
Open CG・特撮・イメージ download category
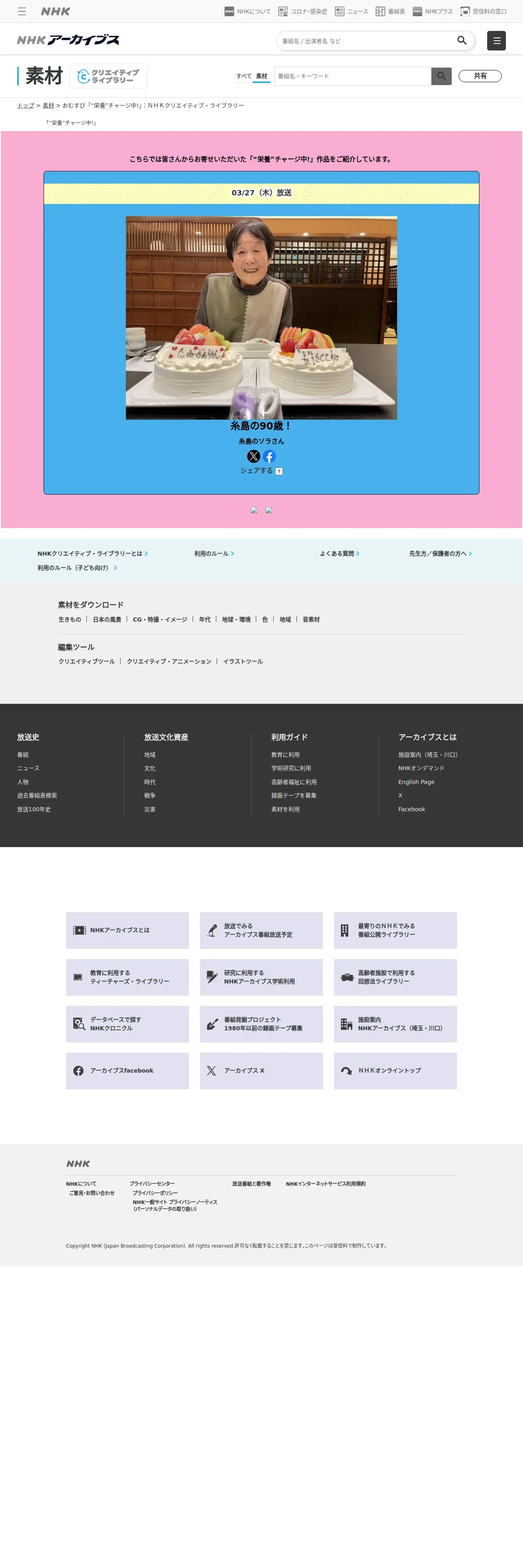160,619
